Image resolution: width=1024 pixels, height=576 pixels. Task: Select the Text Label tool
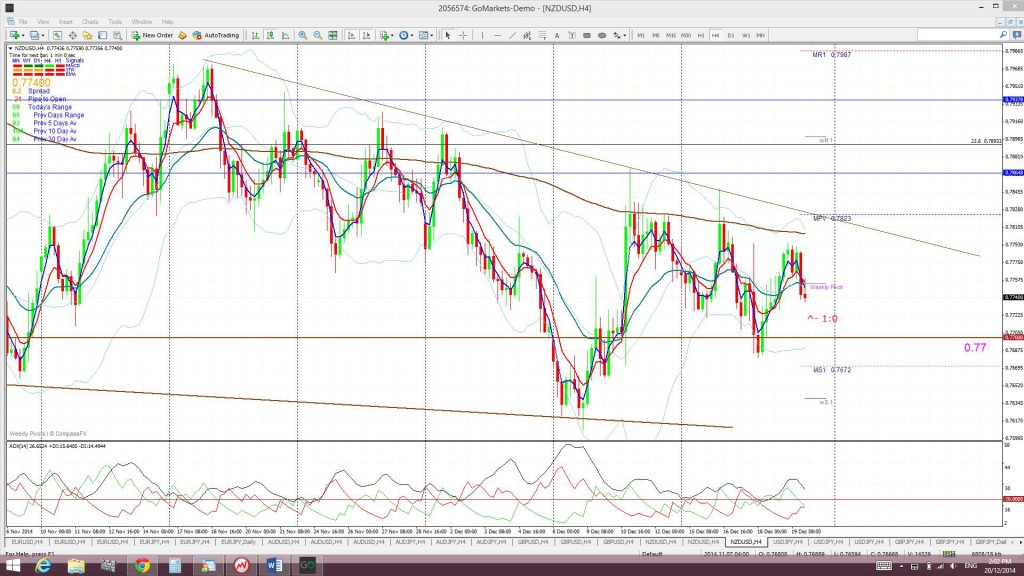pos(572,35)
